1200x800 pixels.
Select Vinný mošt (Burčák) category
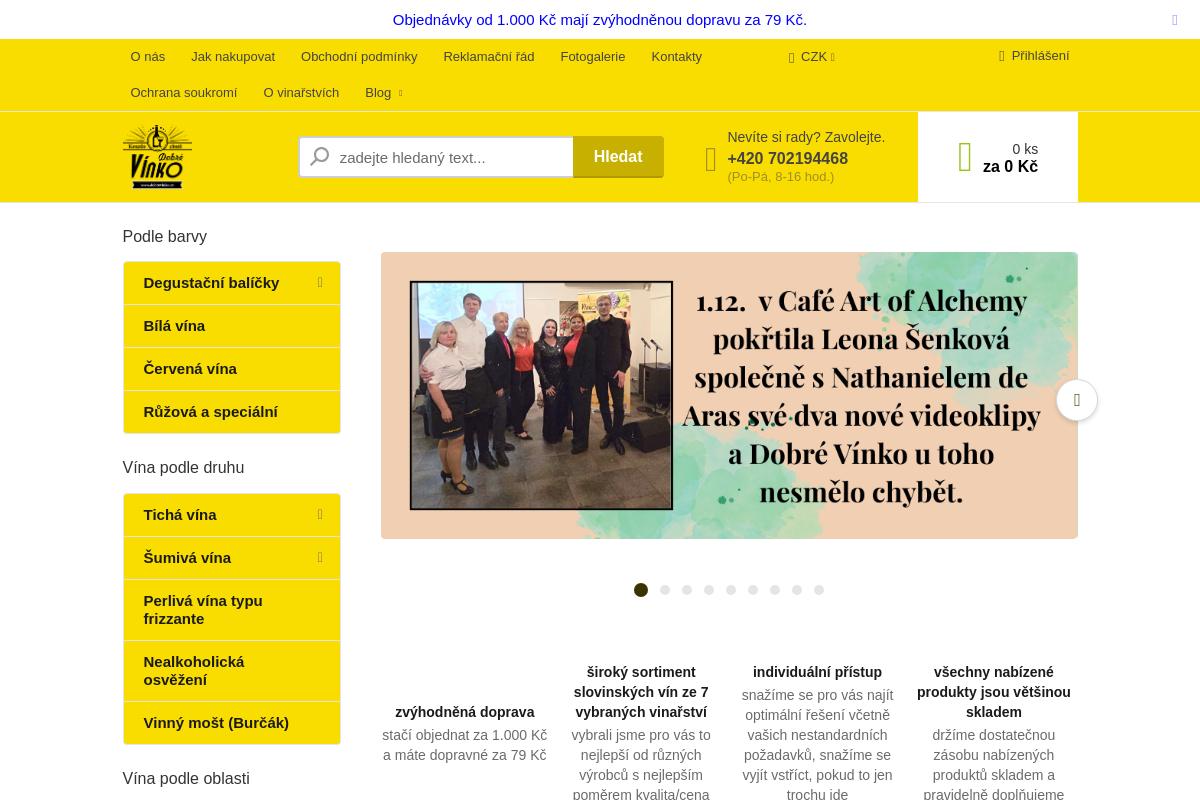[232, 723]
